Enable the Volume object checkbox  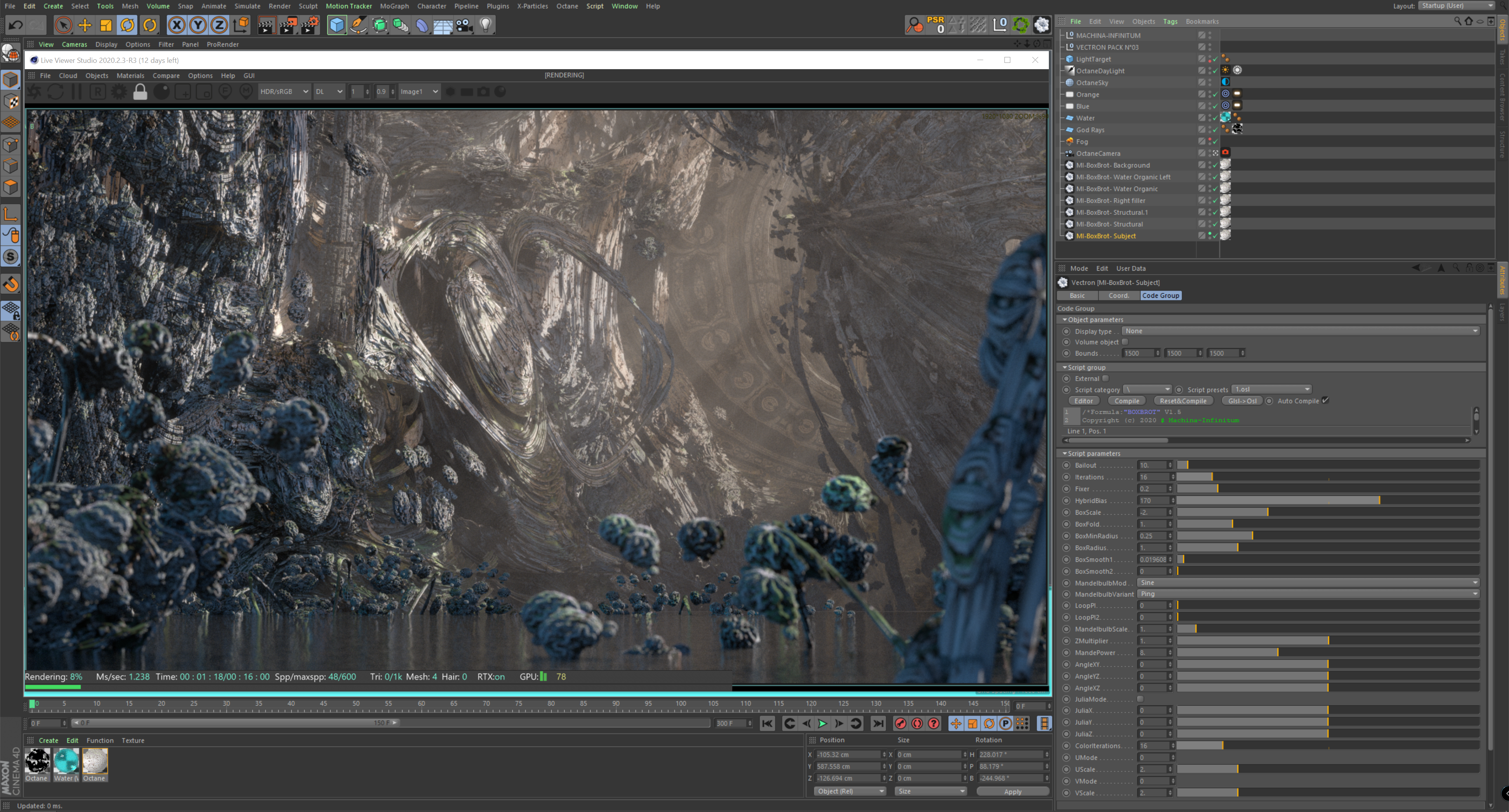point(1125,342)
